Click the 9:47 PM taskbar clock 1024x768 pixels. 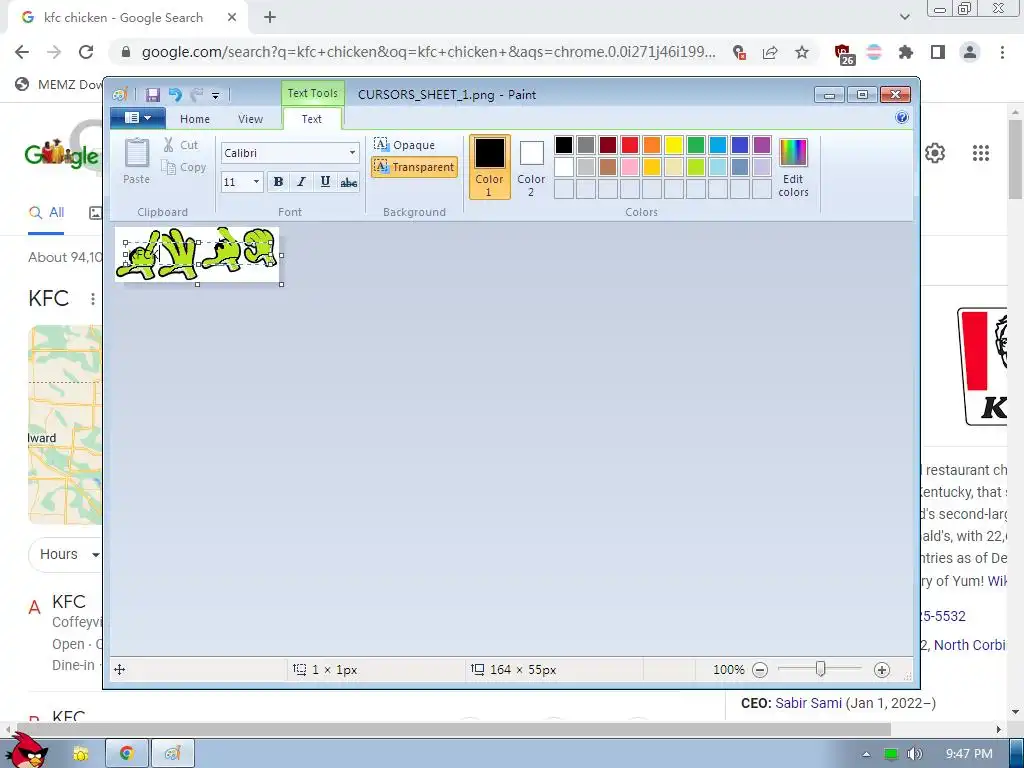tap(969, 754)
